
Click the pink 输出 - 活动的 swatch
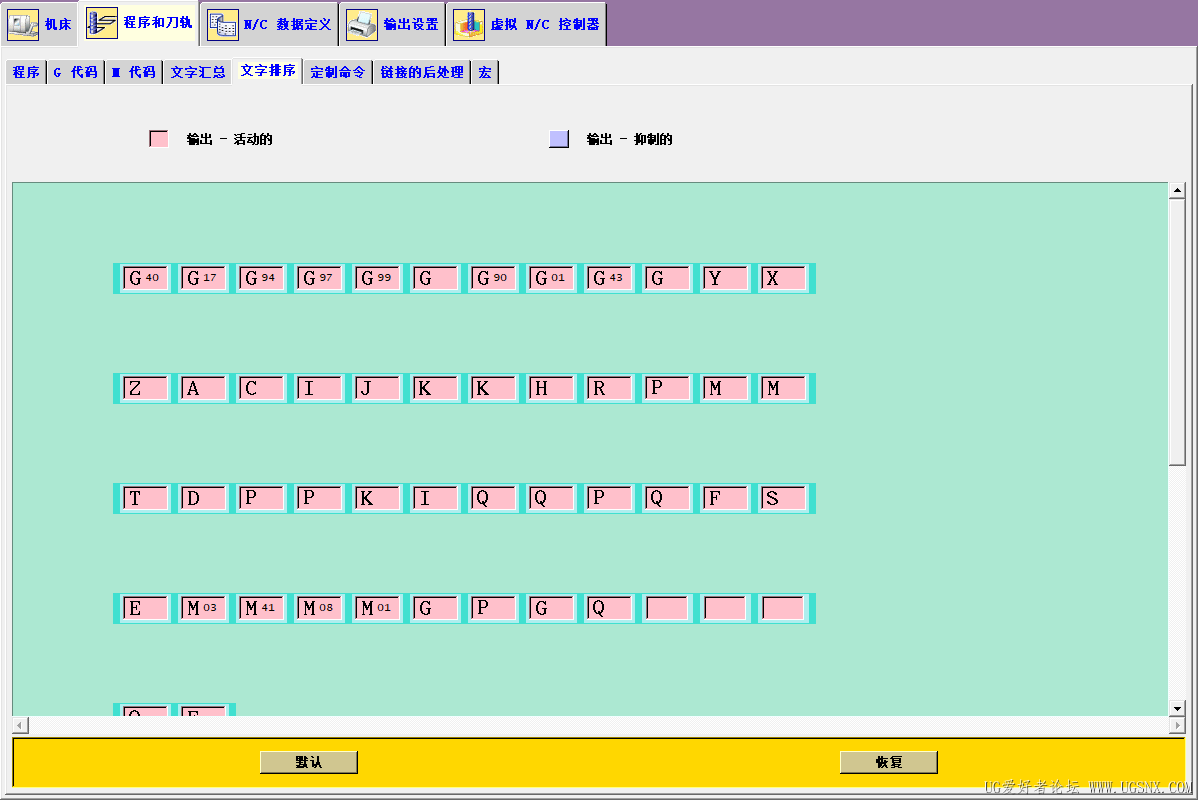[158, 139]
